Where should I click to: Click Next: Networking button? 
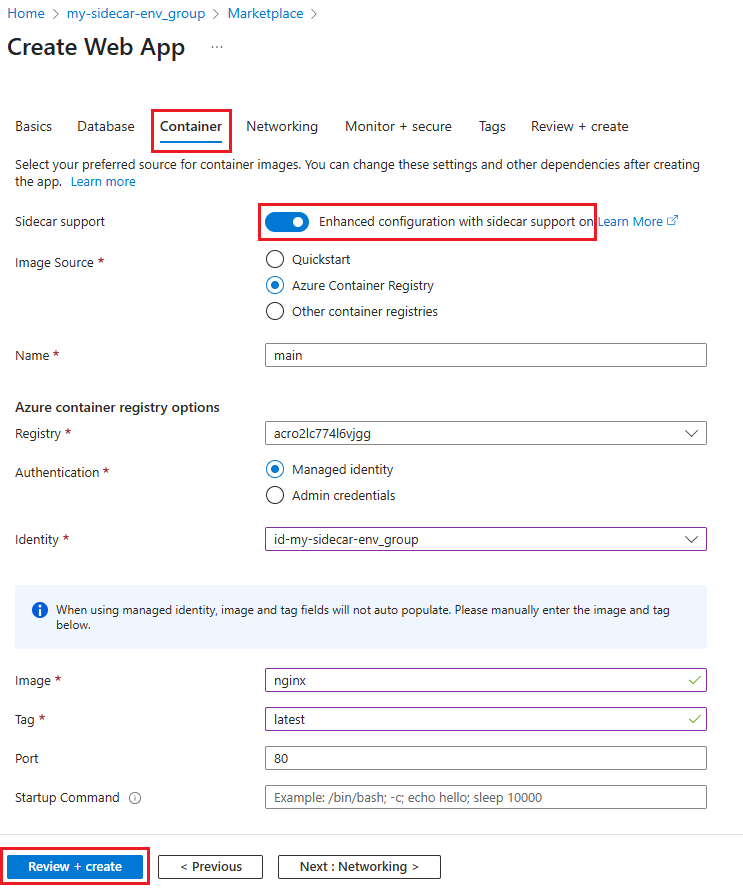(358, 866)
